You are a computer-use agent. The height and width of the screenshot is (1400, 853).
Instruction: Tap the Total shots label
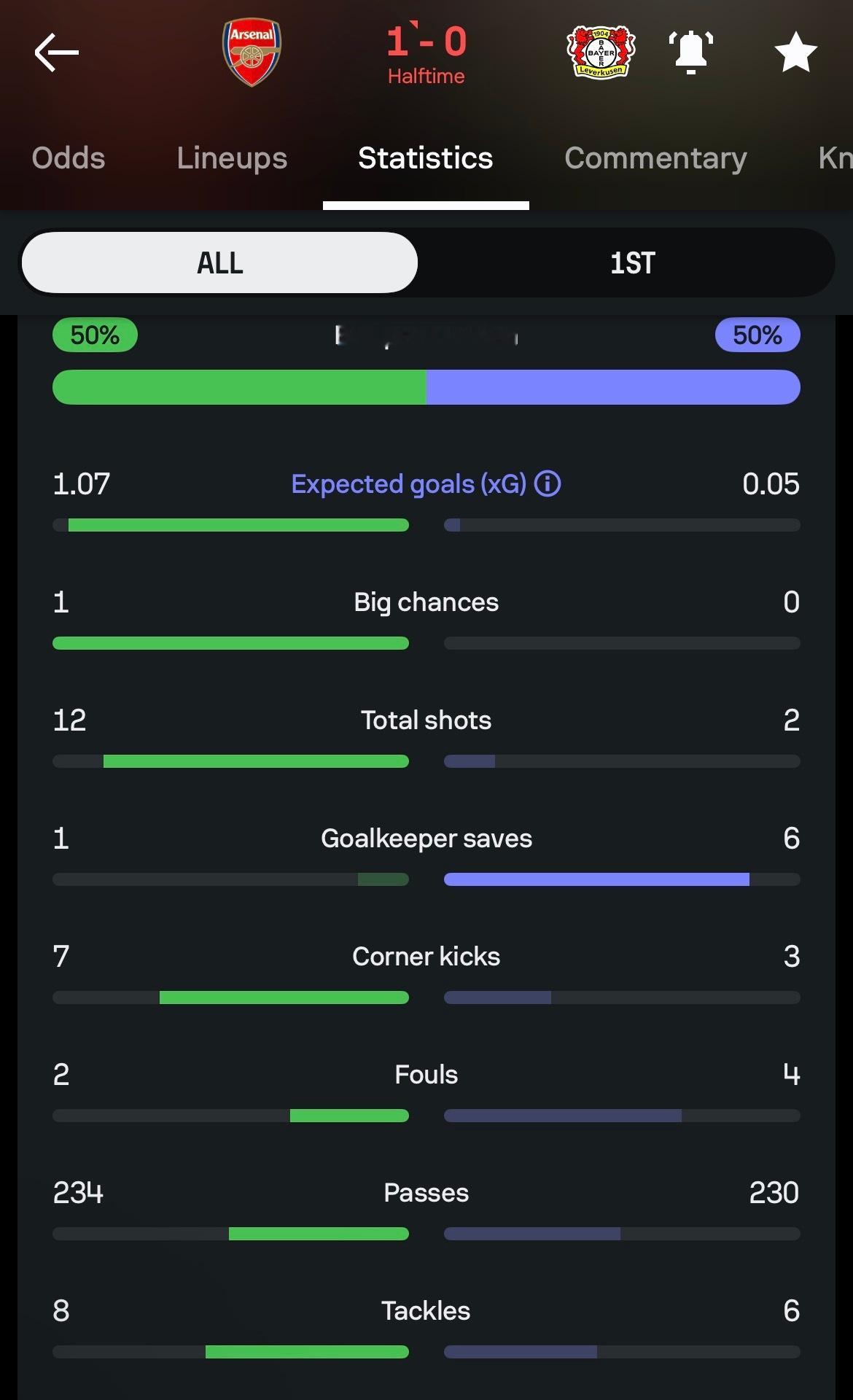pos(426,720)
